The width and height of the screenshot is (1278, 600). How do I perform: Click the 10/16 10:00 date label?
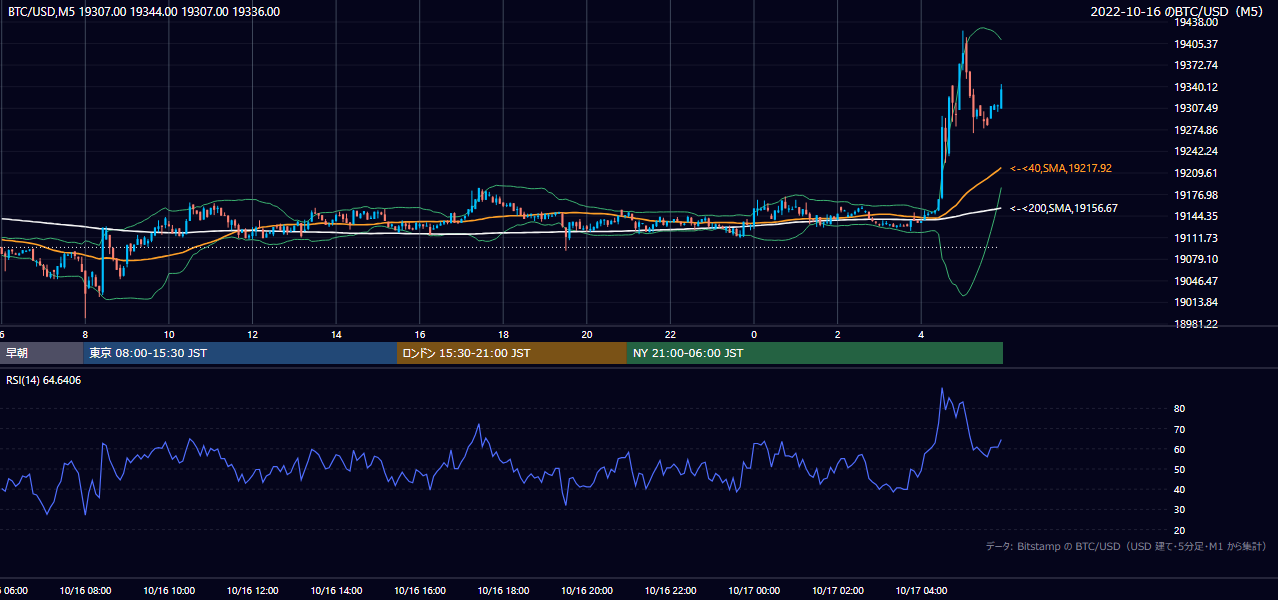(x=169, y=591)
